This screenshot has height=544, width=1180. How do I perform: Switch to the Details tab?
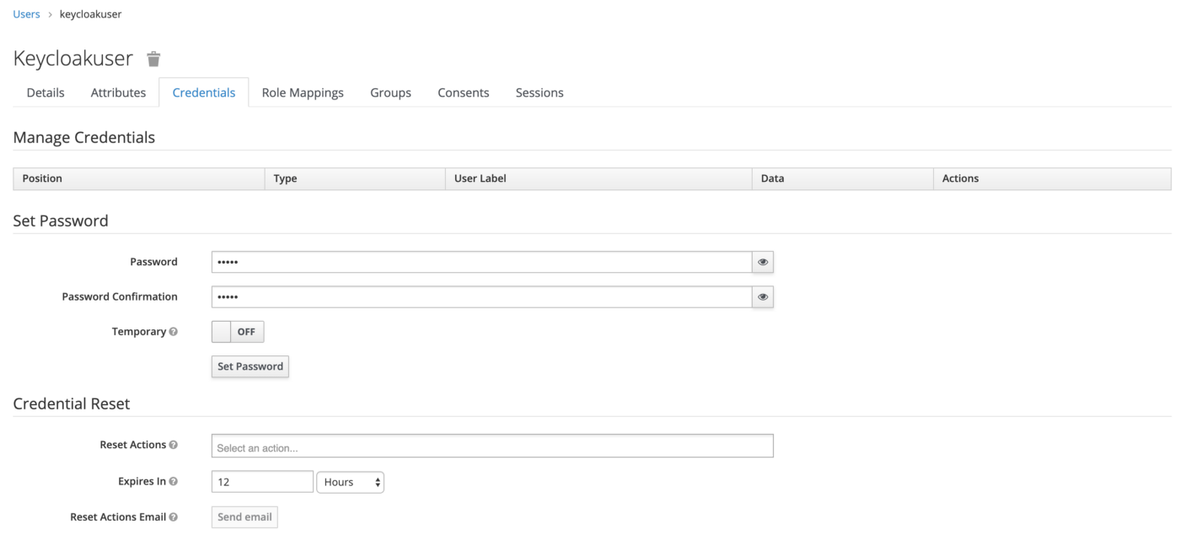pos(45,93)
